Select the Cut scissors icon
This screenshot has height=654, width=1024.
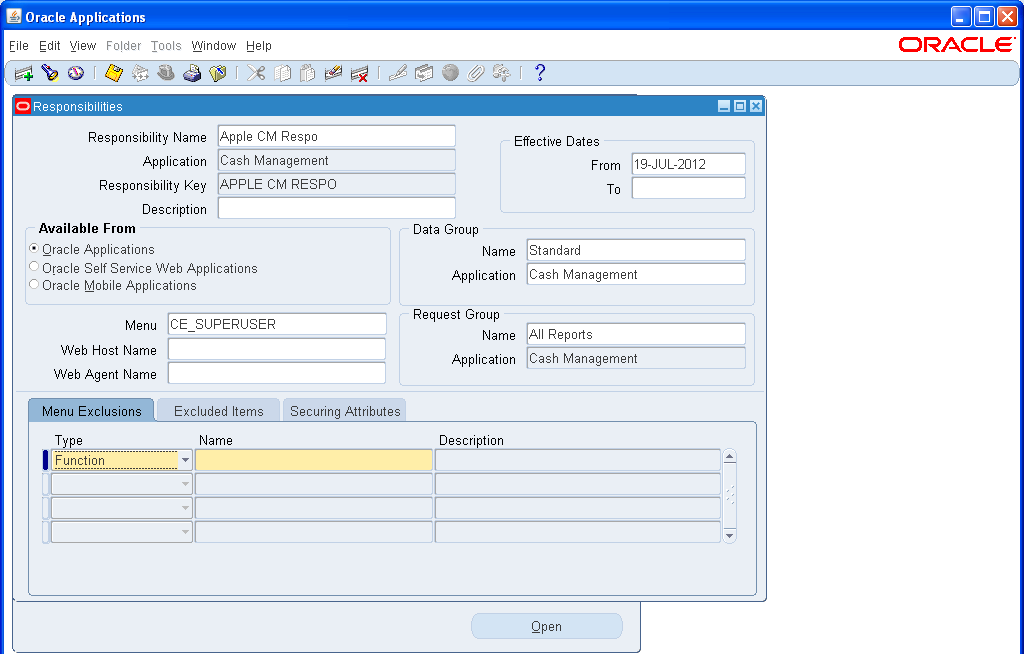pyautogui.click(x=256, y=73)
